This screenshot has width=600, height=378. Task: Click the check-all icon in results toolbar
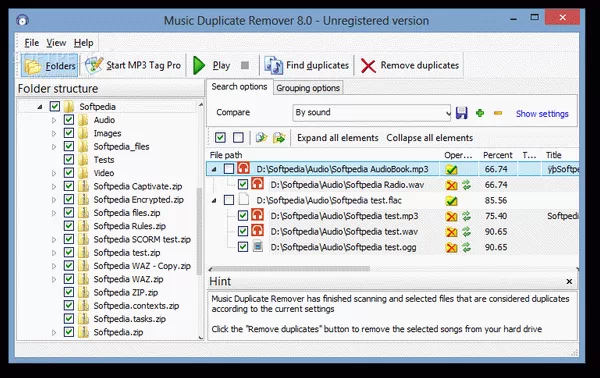[220, 137]
